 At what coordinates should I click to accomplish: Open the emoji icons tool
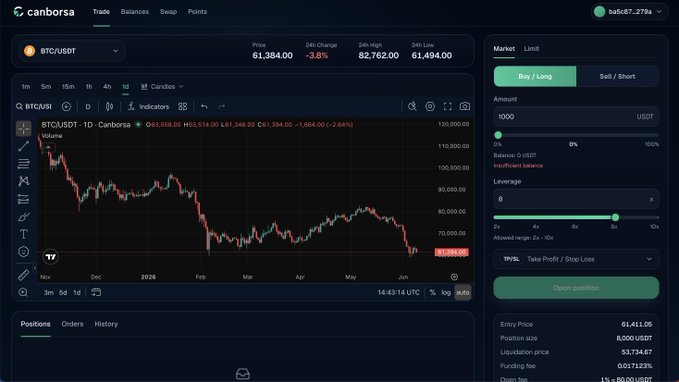pyautogui.click(x=23, y=252)
